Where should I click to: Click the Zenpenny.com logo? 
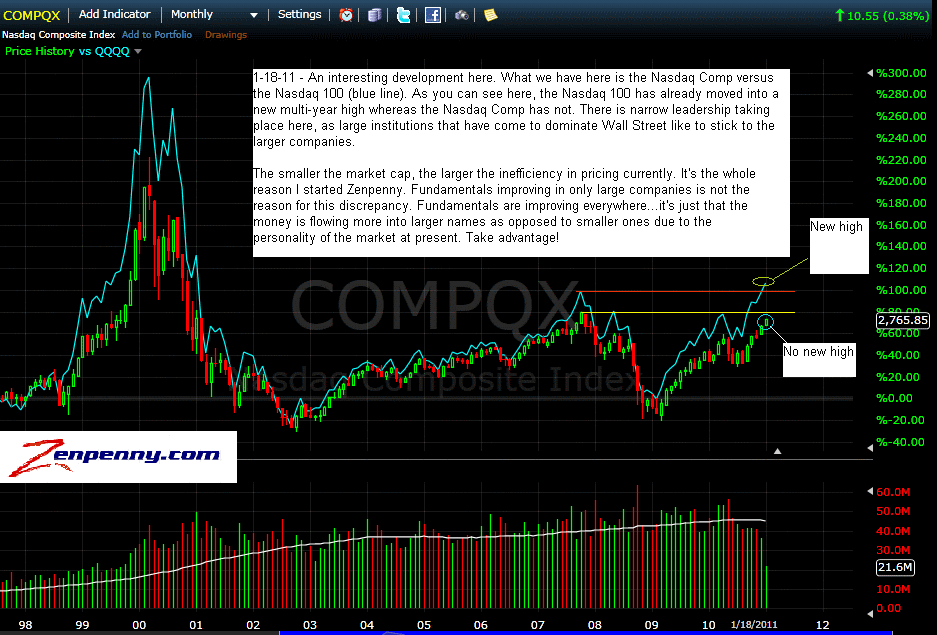tap(118, 457)
